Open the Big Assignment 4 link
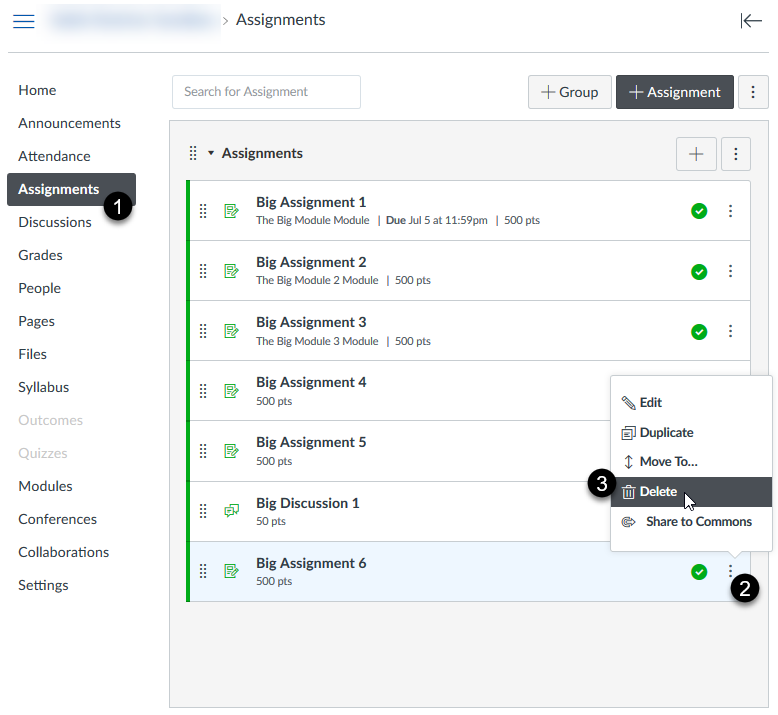The height and width of the screenshot is (715, 778). click(x=311, y=382)
